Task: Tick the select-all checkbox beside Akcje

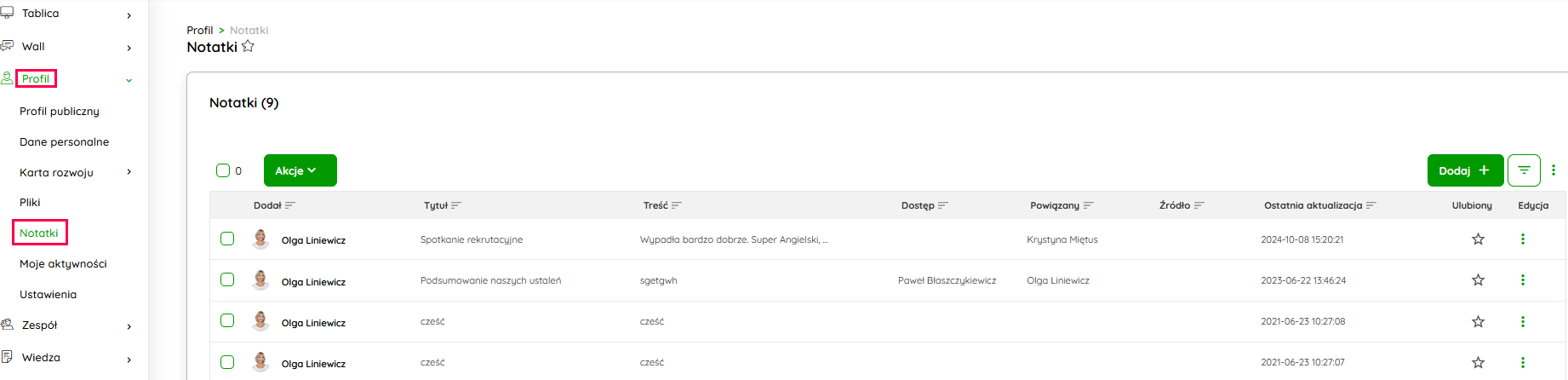Action: [x=223, y=170]
